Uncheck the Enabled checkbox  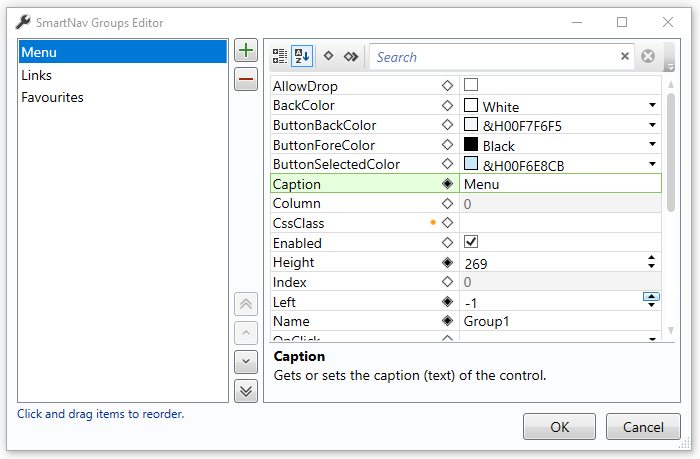pyautogui.click(x=471, y=242)
